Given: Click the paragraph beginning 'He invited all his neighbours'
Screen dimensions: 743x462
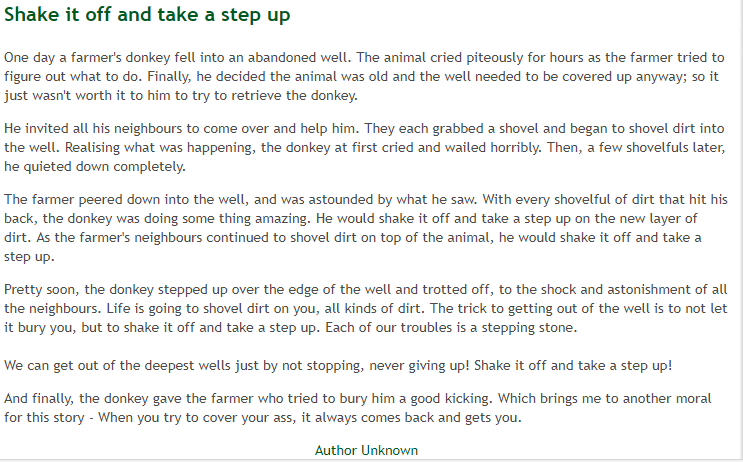Looking at the screenshot, I should click(x=364, y=147).
